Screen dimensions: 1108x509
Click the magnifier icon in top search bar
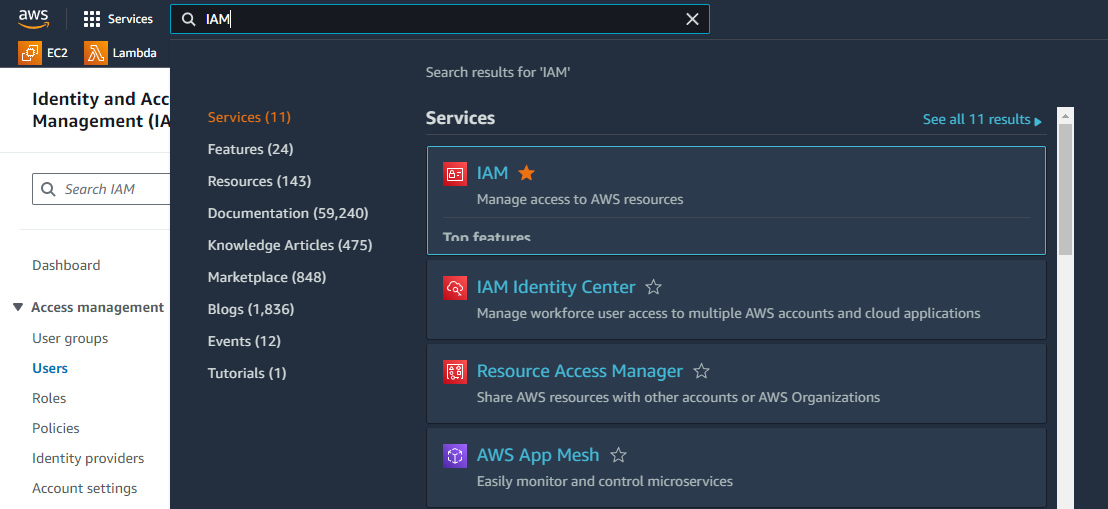(x=188, y=19)
